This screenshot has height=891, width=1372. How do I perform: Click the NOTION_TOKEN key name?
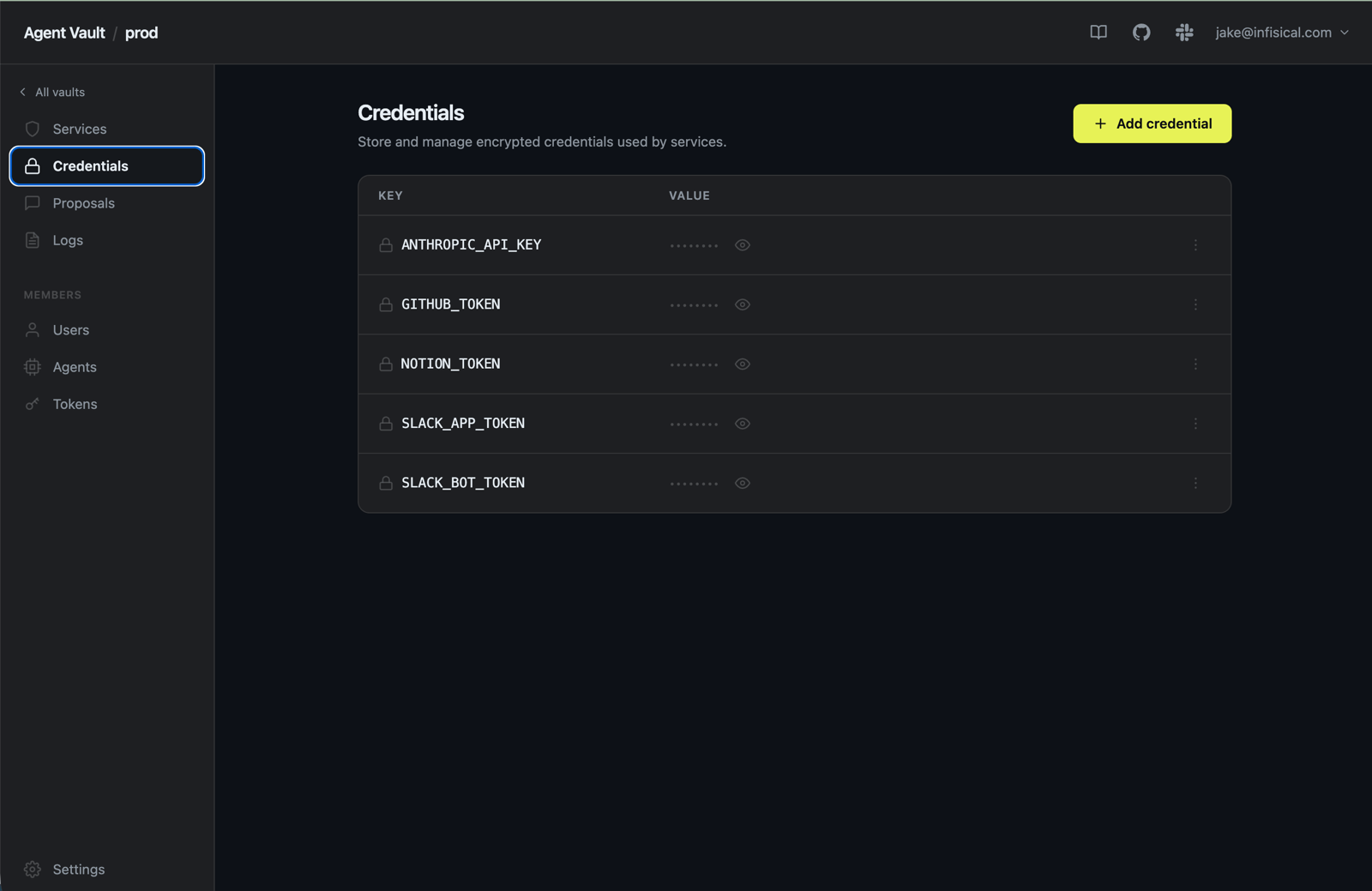pos(451,364)
